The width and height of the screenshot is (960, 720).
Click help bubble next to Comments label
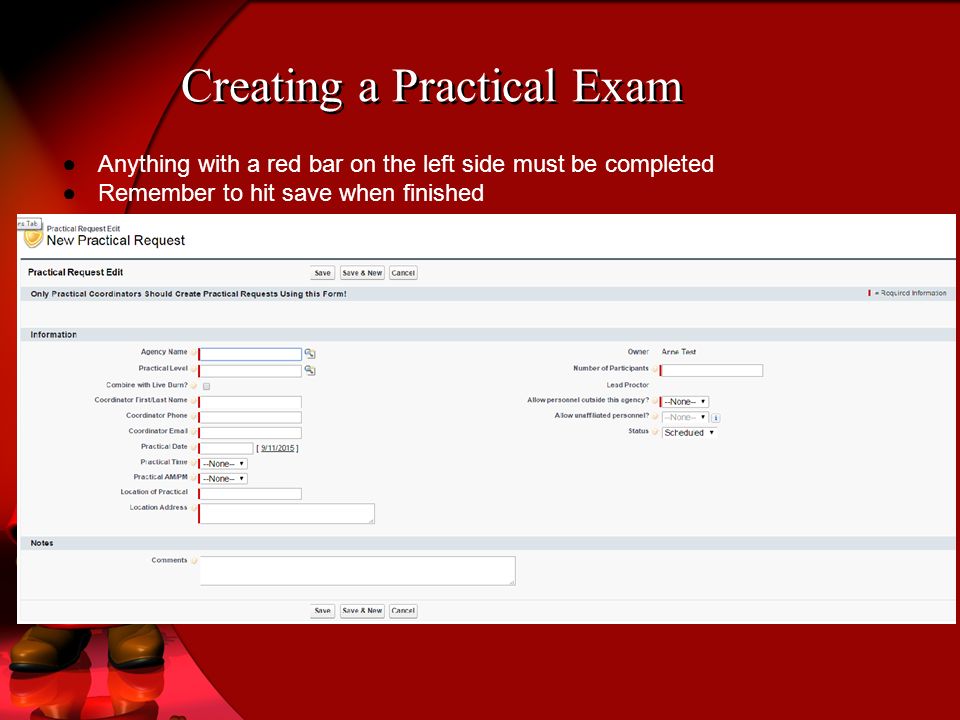click(x=194, y=561)
